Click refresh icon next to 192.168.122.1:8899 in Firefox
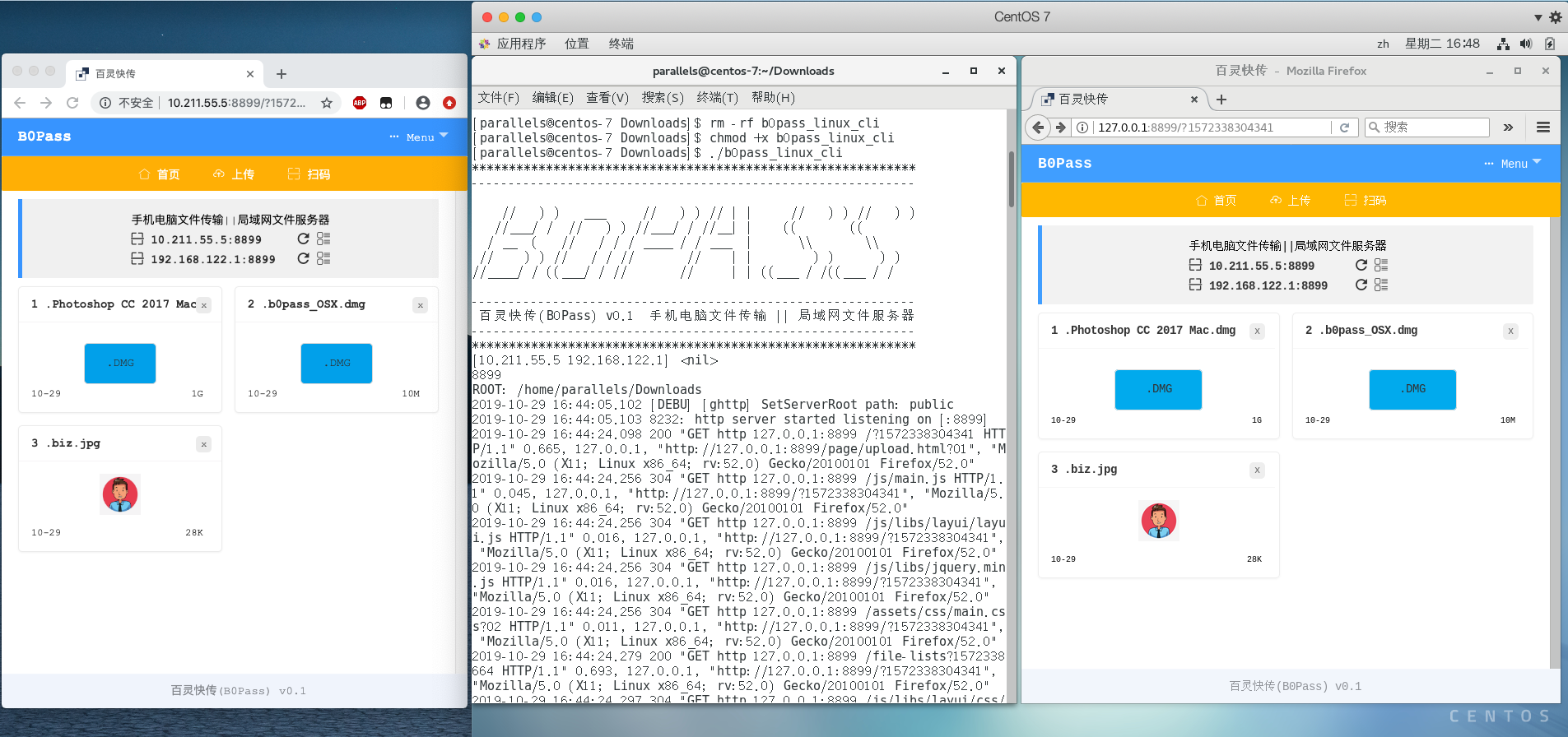 (x=1361, y=285)
